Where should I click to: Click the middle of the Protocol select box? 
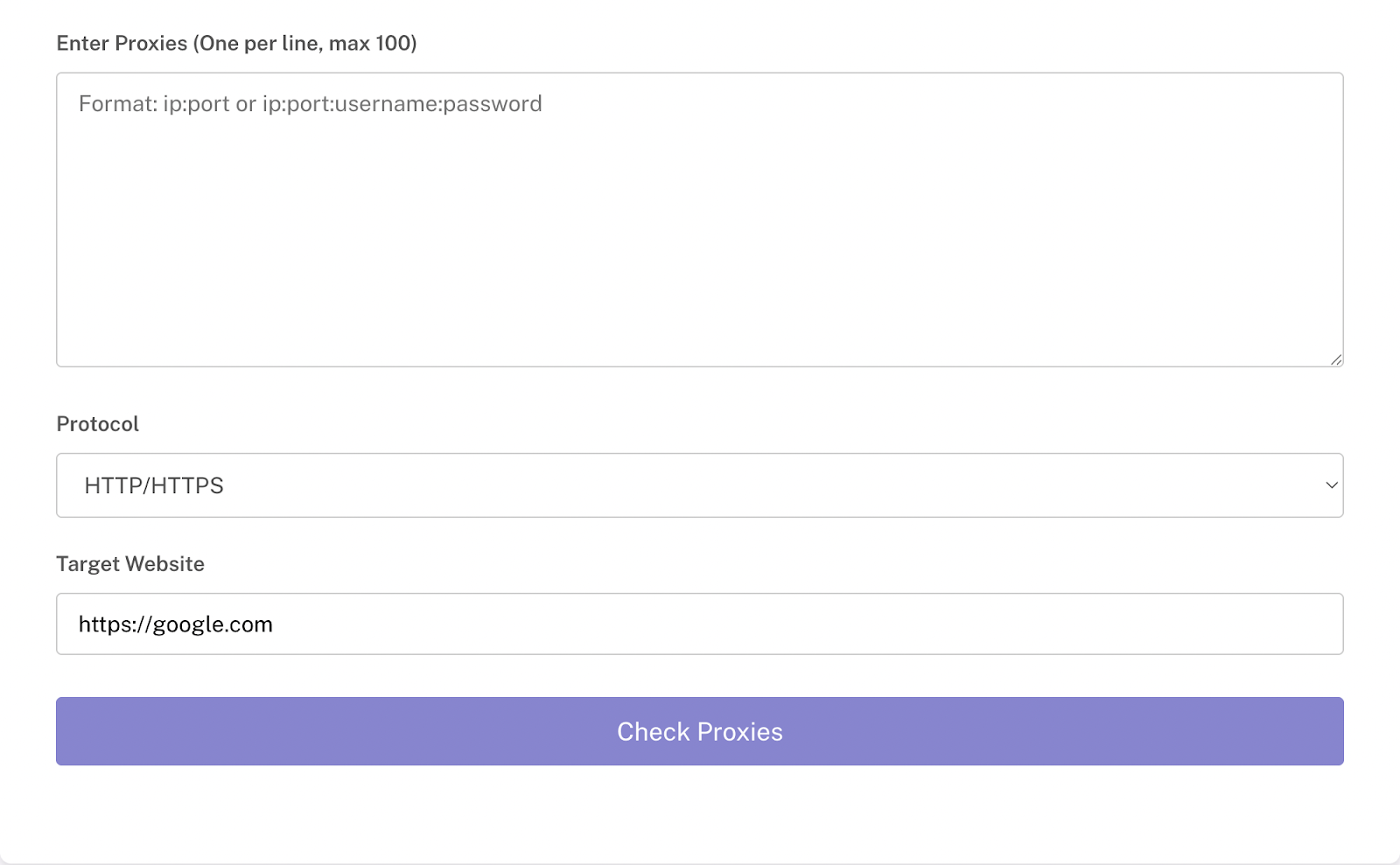[700, 485]
